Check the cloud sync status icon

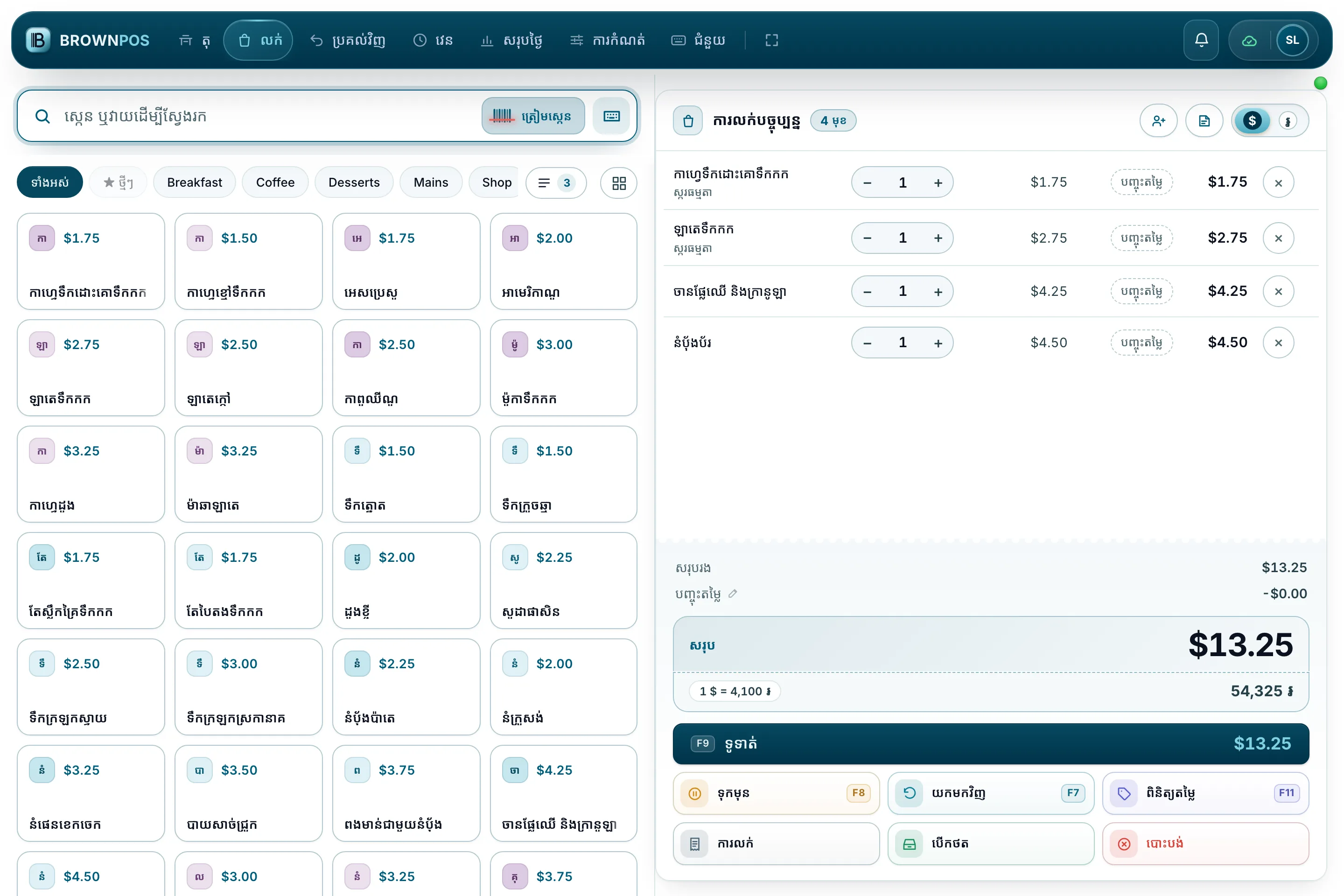[x=1249, y=40]
